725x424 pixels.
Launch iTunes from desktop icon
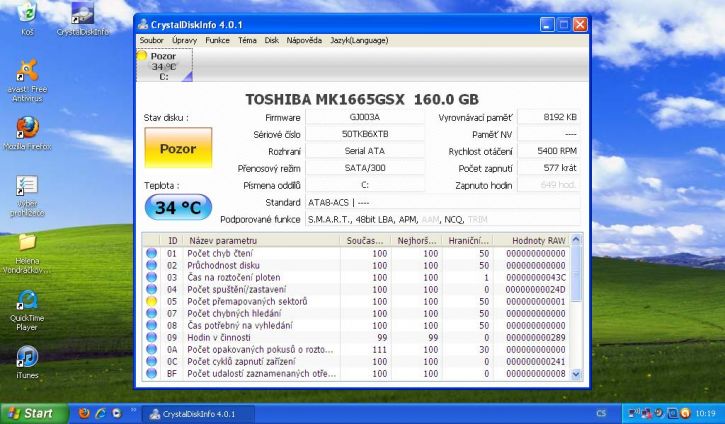coord(27,362)
